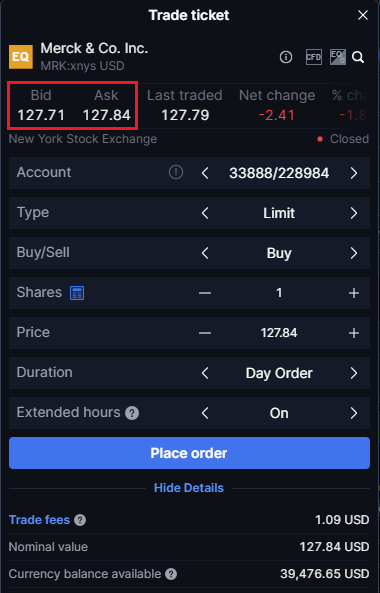Switch to CFD instrument icon
Viewport: 380px width, 593px height.
tap(313, 57)
